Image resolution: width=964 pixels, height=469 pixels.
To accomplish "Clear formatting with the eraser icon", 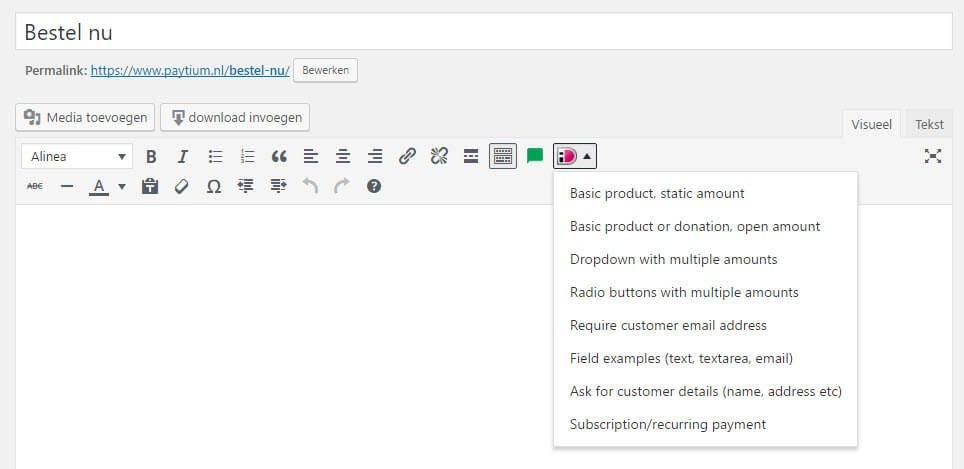I will (x=181, y=186).
